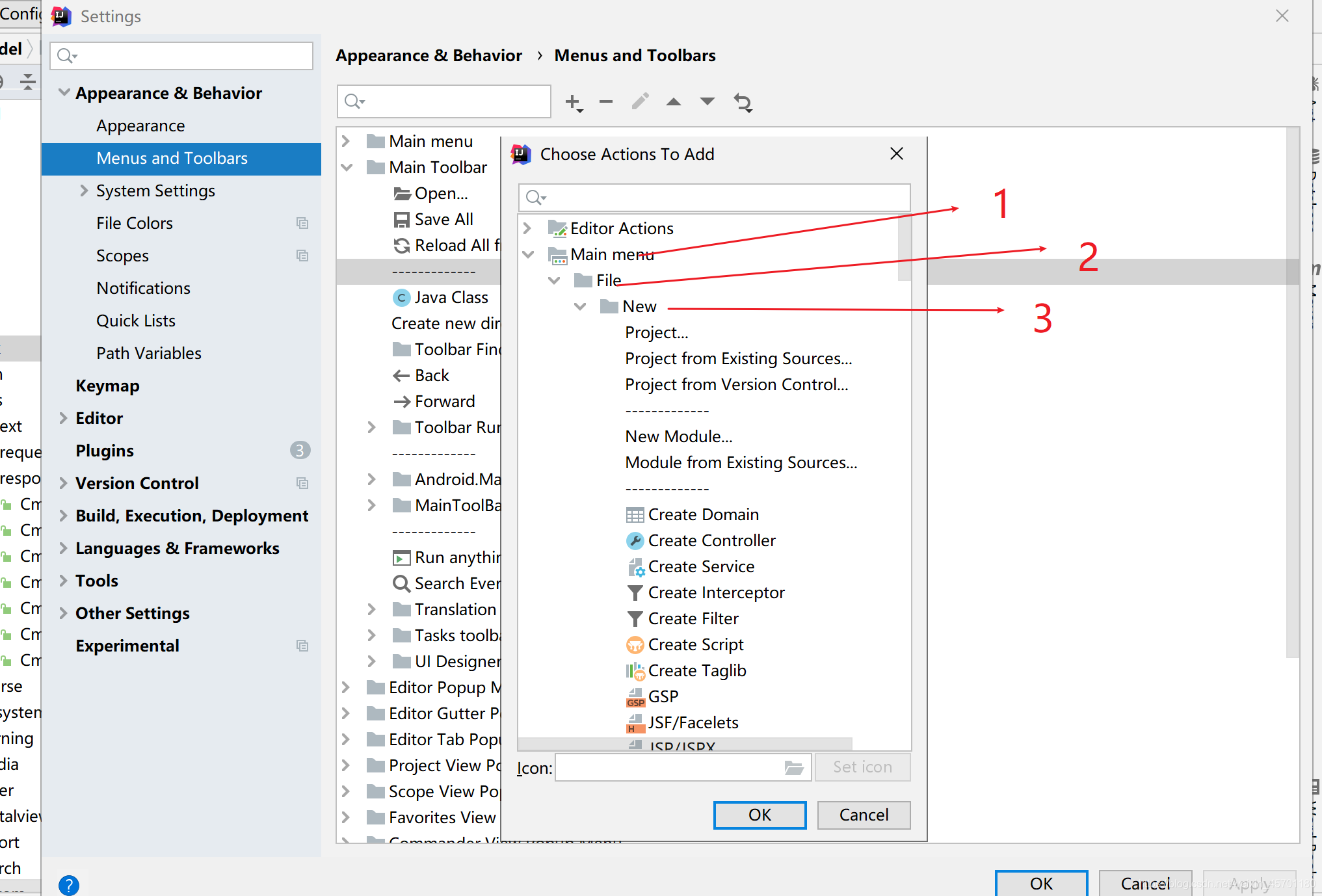
Task: Click the Set icon button
Action: [x=860, y=767]
